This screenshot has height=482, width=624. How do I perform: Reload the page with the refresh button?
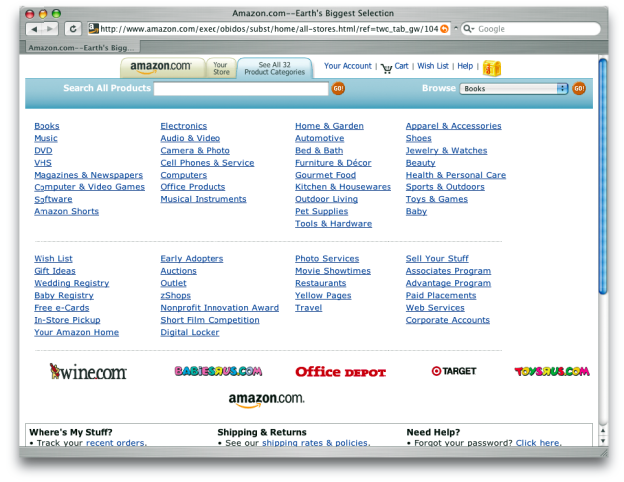click(73, 29)
